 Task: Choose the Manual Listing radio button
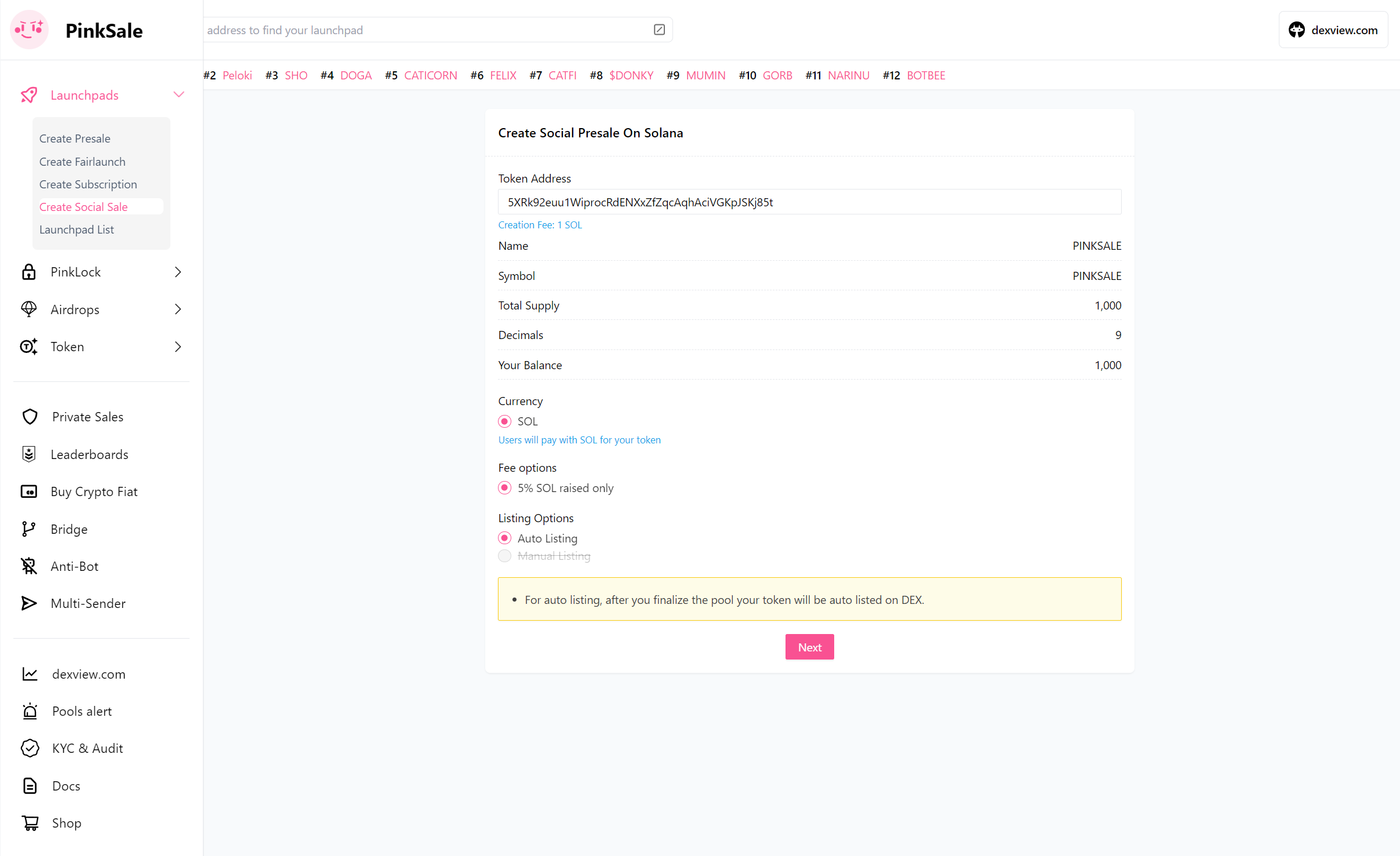click(x=504, y=556)
